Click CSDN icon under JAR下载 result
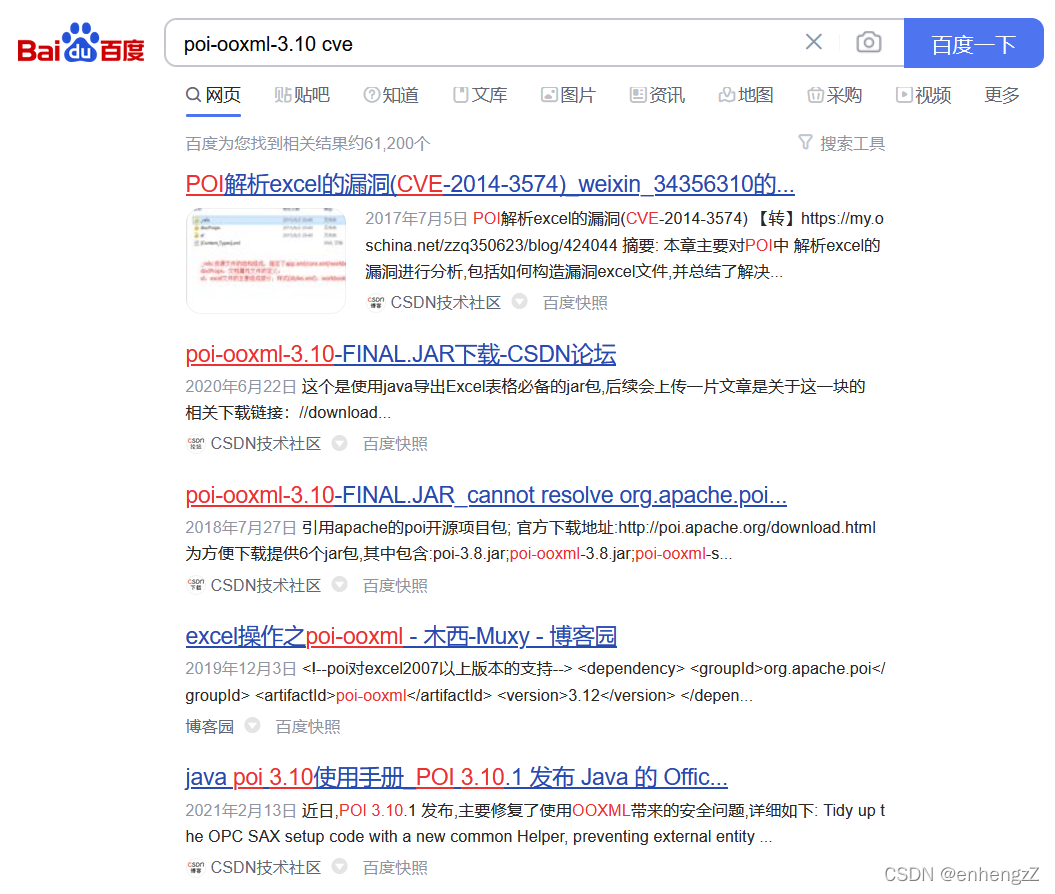The width and height of the screenshot is (1055, 894). click(x=195, y=444)
